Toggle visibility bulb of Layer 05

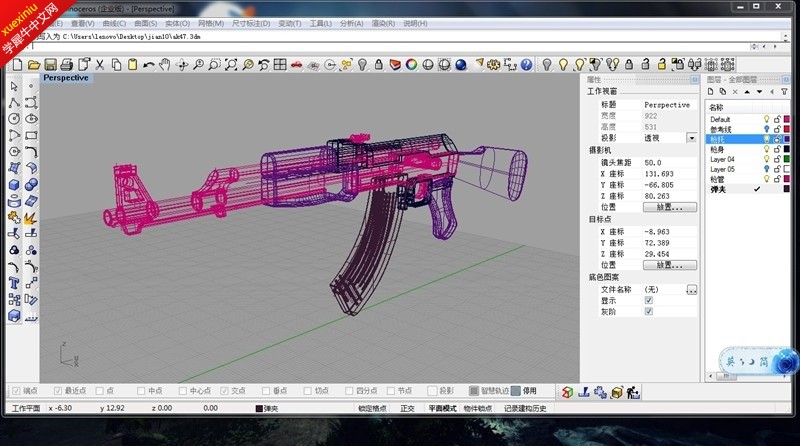[766, 169]
